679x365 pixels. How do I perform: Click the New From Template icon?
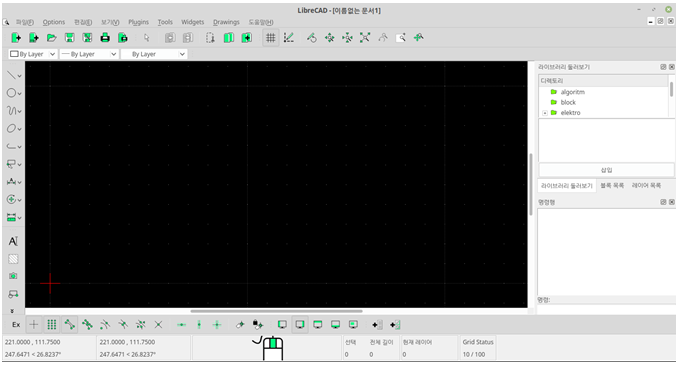click(34, 38)
